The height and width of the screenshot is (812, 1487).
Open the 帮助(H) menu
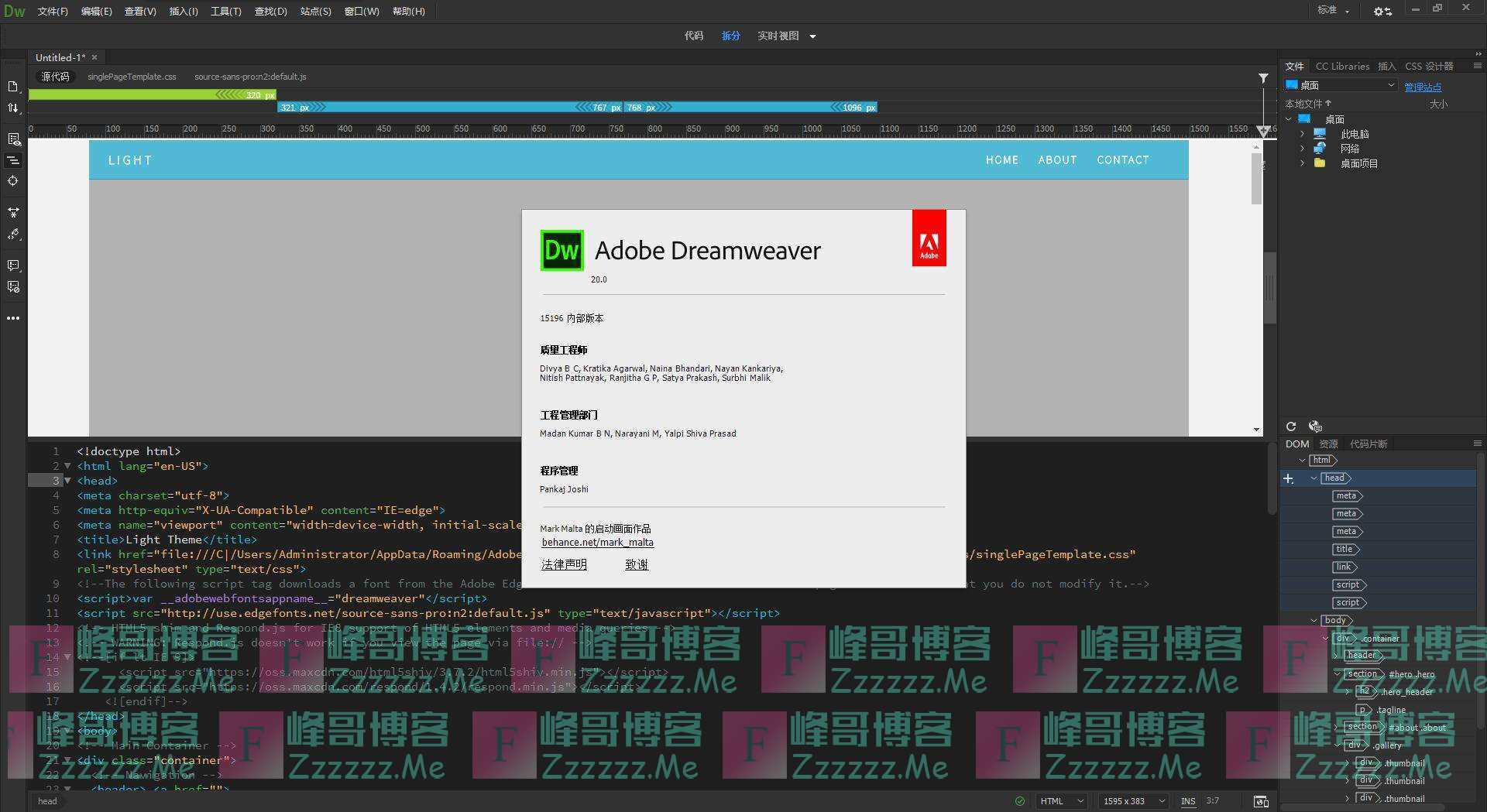point(408,12)
